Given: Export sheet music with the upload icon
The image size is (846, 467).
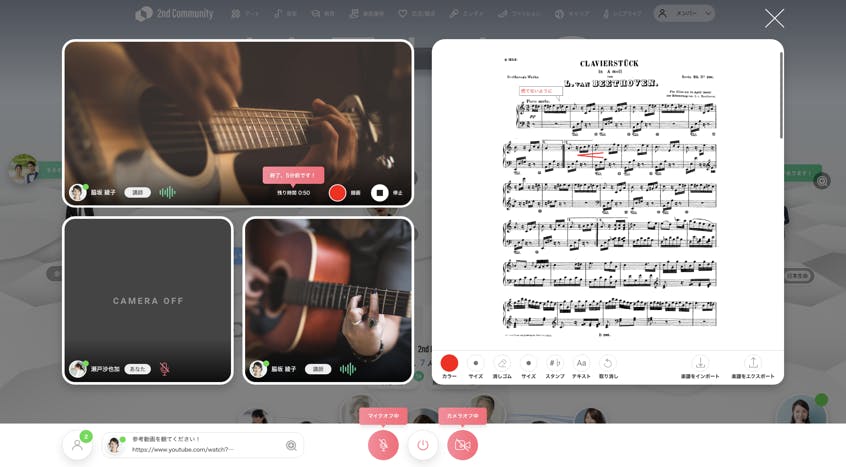Looking at the screenshot, I should pyautogui.click(x=752, y=363).
